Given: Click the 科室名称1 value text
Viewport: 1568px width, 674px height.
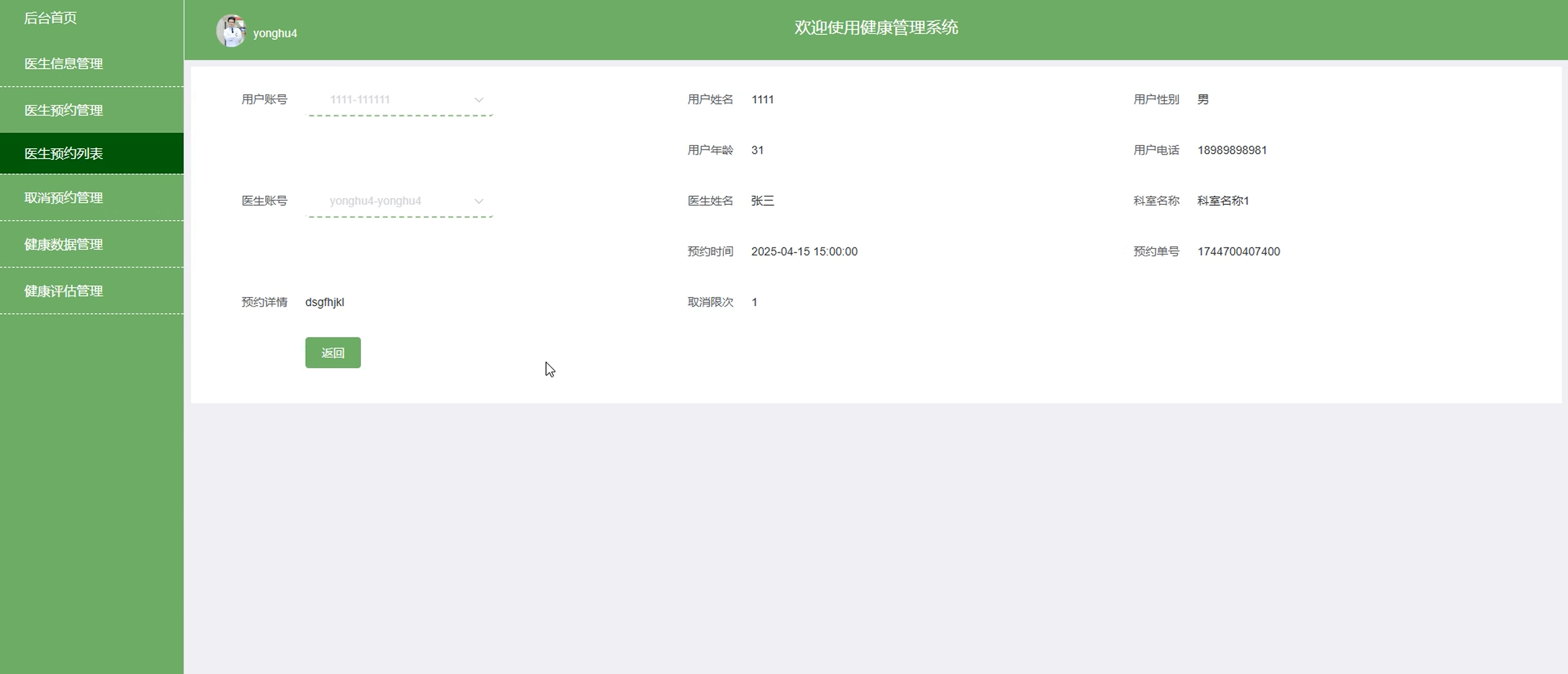Looking at the screenshot, I should [x=1222, y=201].
